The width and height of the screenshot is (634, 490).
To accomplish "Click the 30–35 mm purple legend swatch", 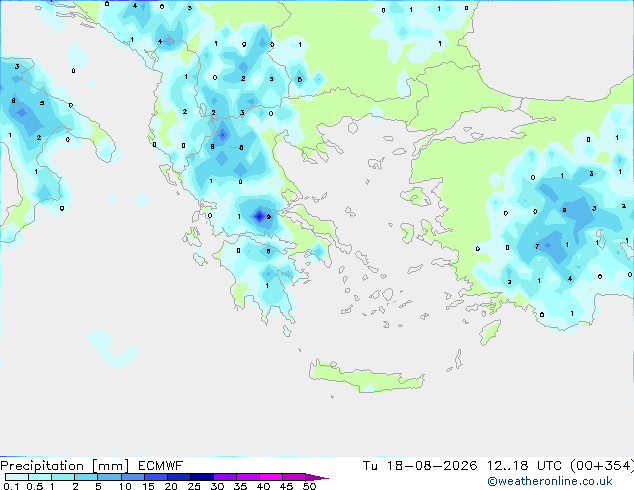I will click(225, 477).
